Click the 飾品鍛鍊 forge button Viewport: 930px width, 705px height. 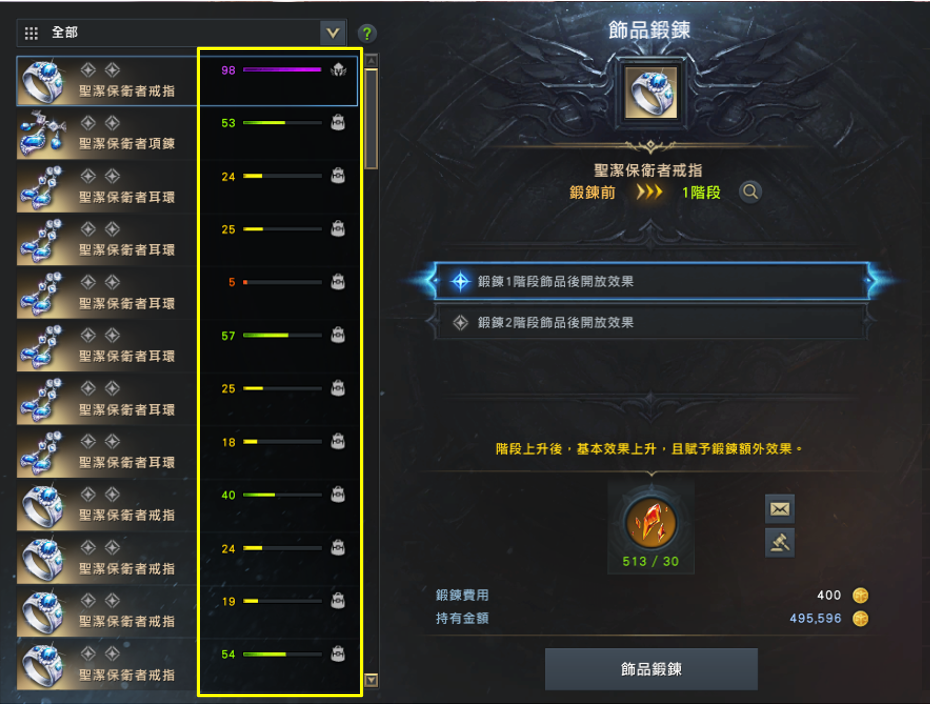(x=651, y=669)
